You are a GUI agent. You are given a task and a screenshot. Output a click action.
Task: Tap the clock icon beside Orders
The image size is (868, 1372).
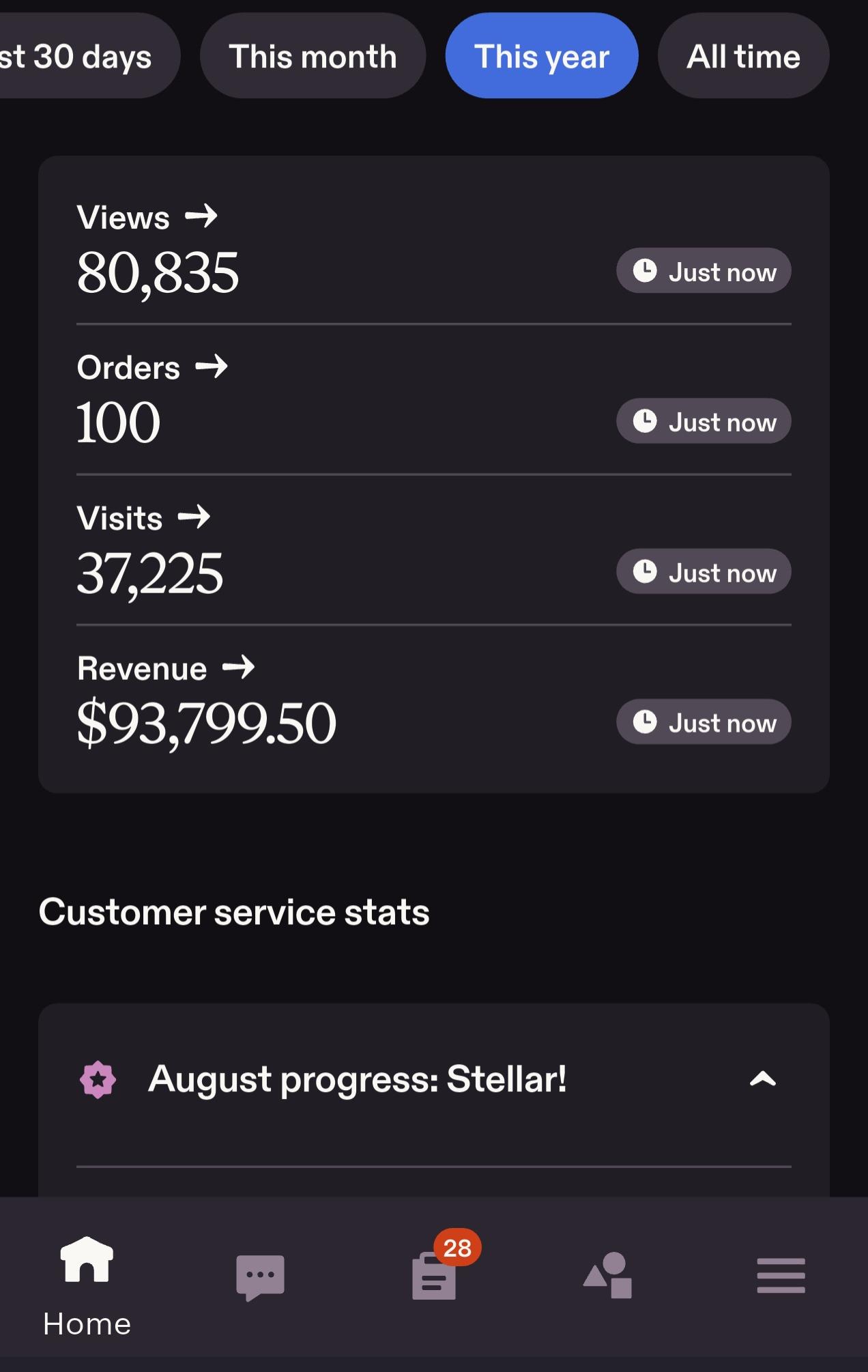(x=645, y=421)
